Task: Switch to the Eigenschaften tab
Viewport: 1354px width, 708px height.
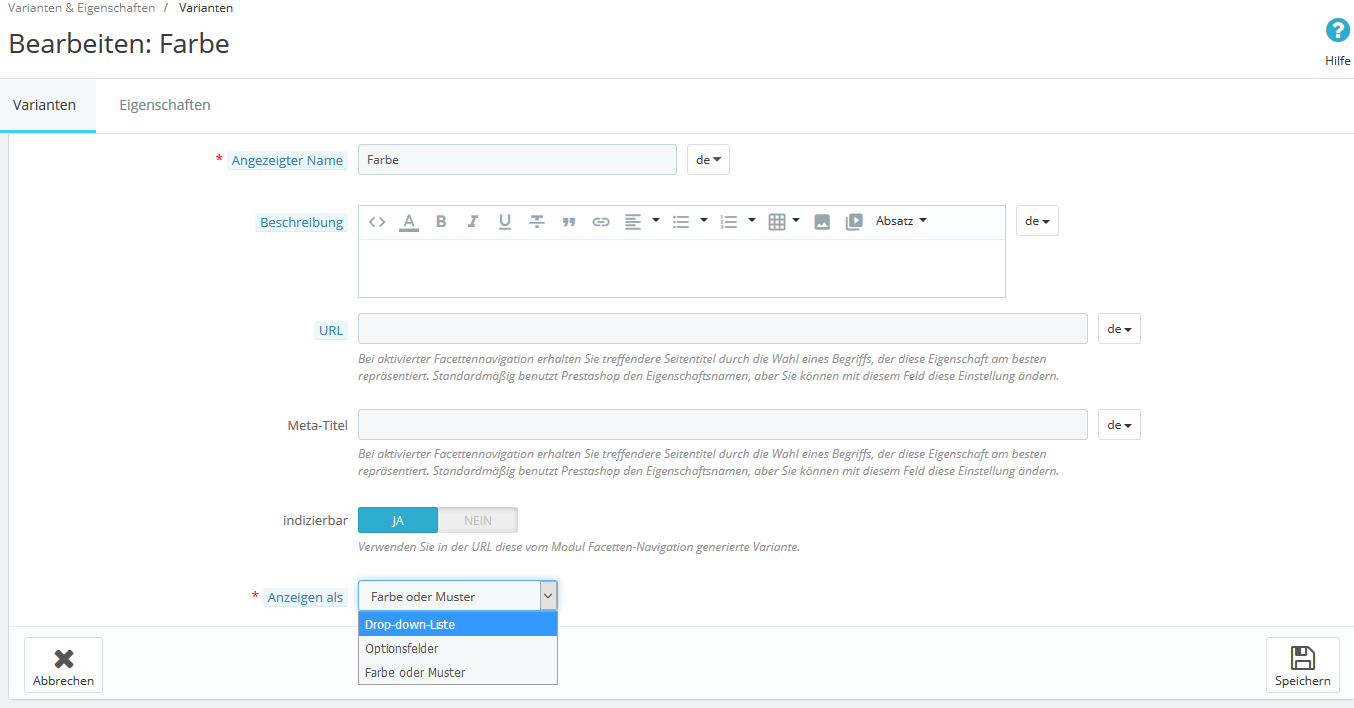Action: coord(165,105)
